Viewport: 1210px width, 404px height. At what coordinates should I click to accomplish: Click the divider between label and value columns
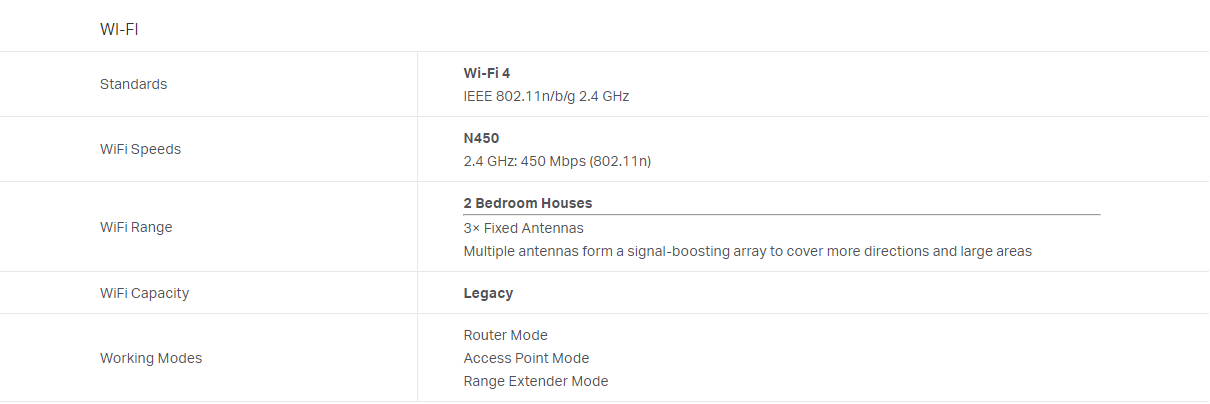[x=417, y=227]
